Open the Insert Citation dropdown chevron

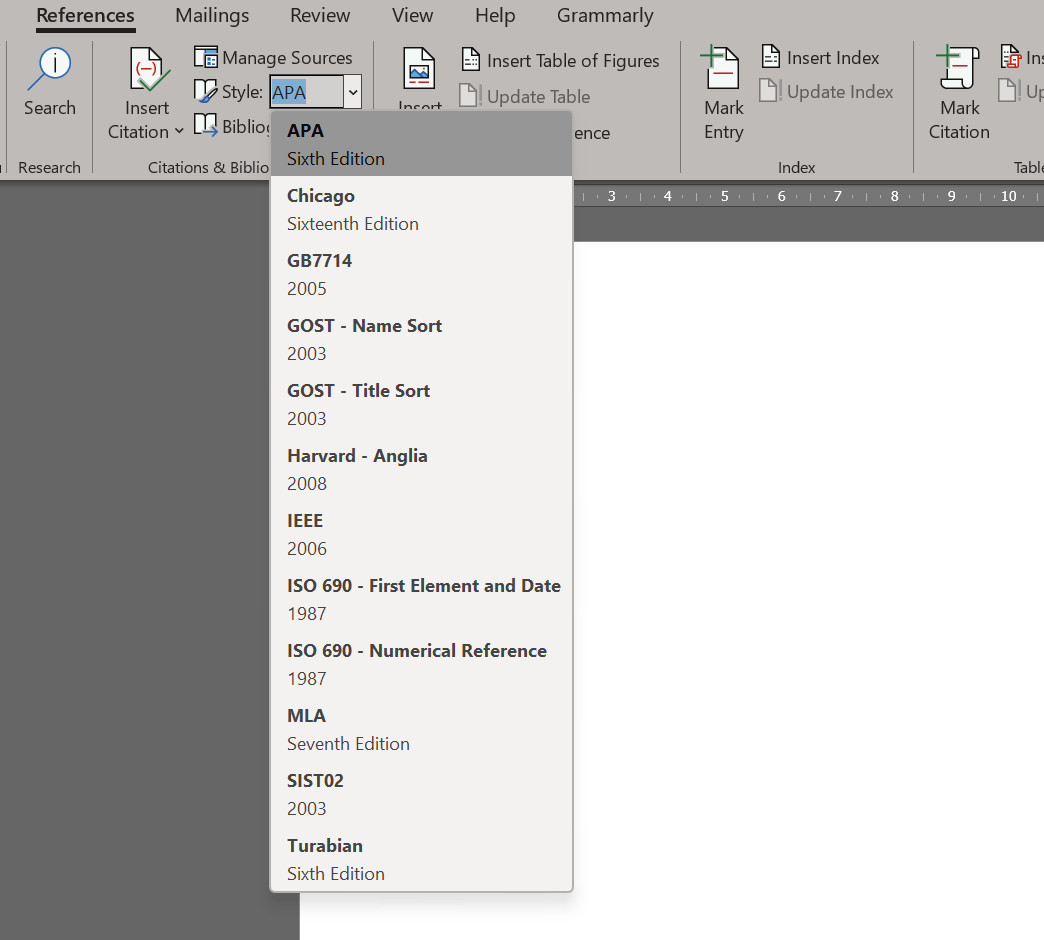[x=179, y=132]
